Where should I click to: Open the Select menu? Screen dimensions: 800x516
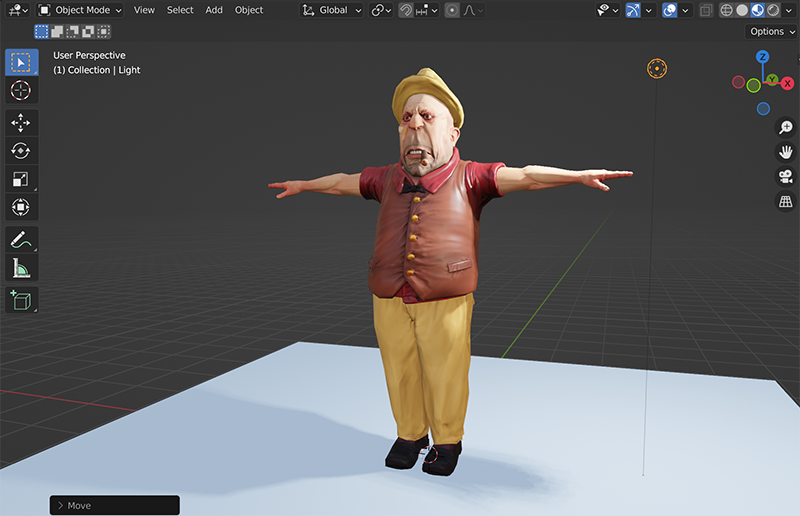pos(180,10)
